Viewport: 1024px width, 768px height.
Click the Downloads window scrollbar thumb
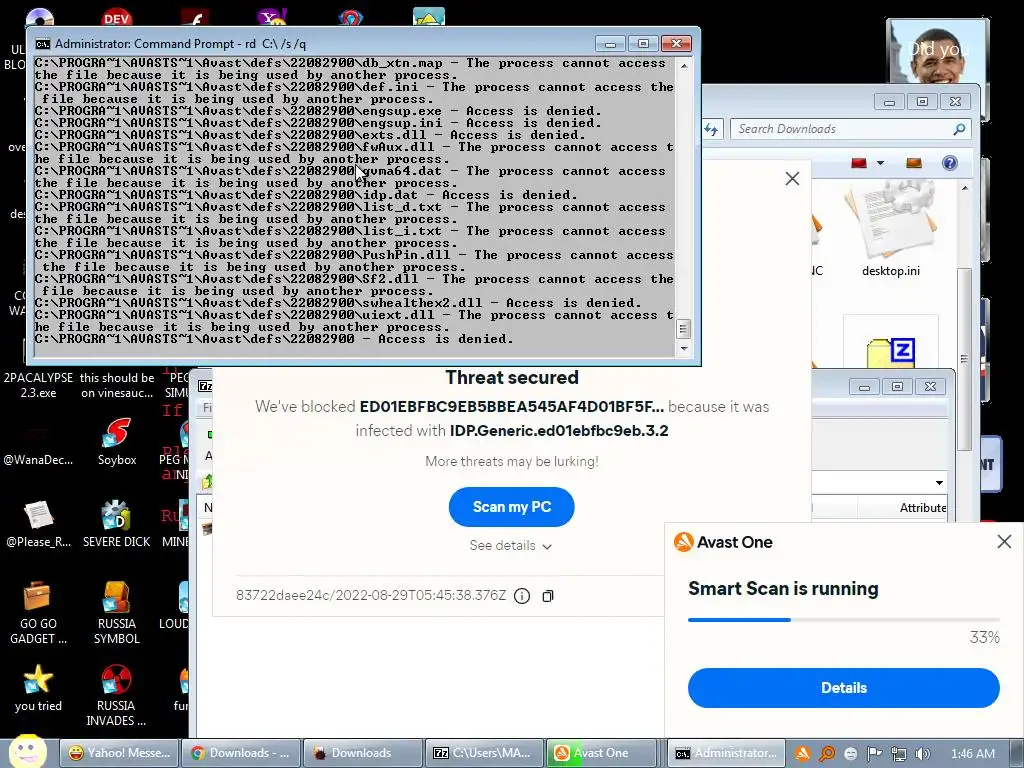pyautogui.click(x=965, y=358)
